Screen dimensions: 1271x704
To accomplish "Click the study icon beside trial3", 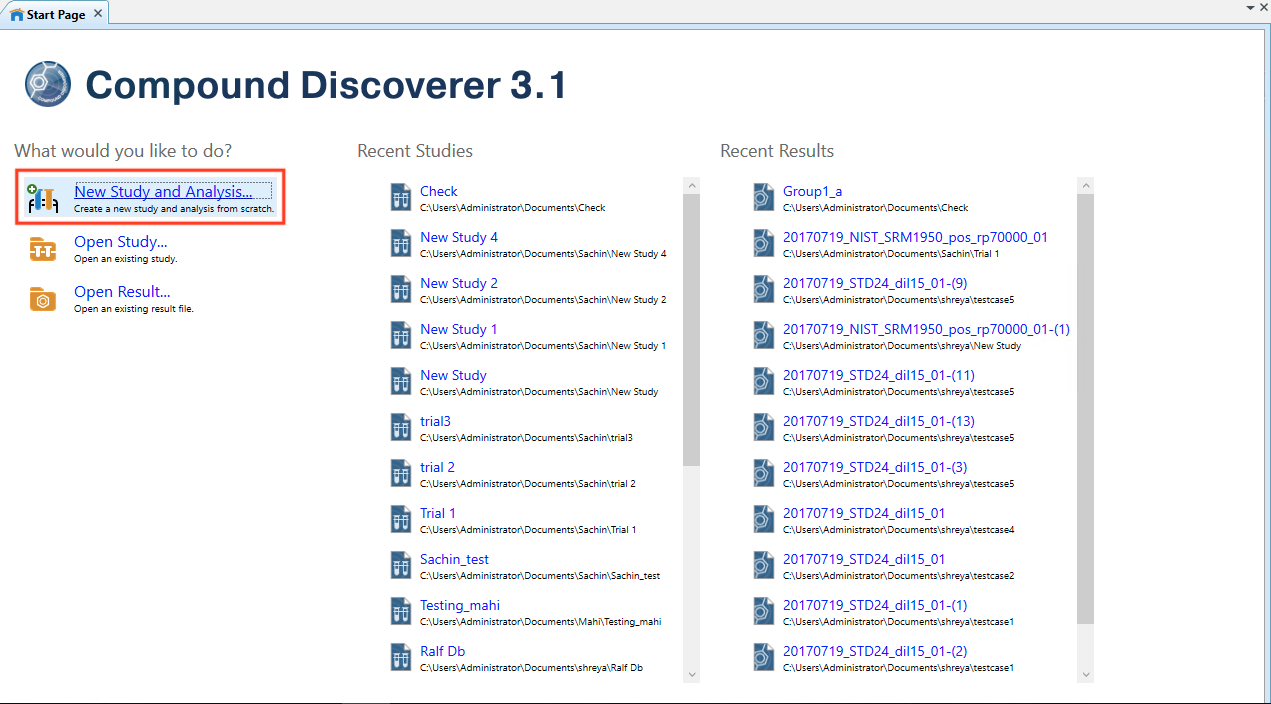I will pyautogui.click(x=401, y=427).
